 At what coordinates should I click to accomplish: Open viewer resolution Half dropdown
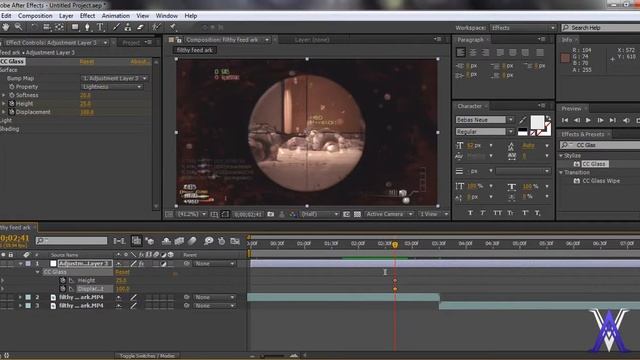click(319, 214)
